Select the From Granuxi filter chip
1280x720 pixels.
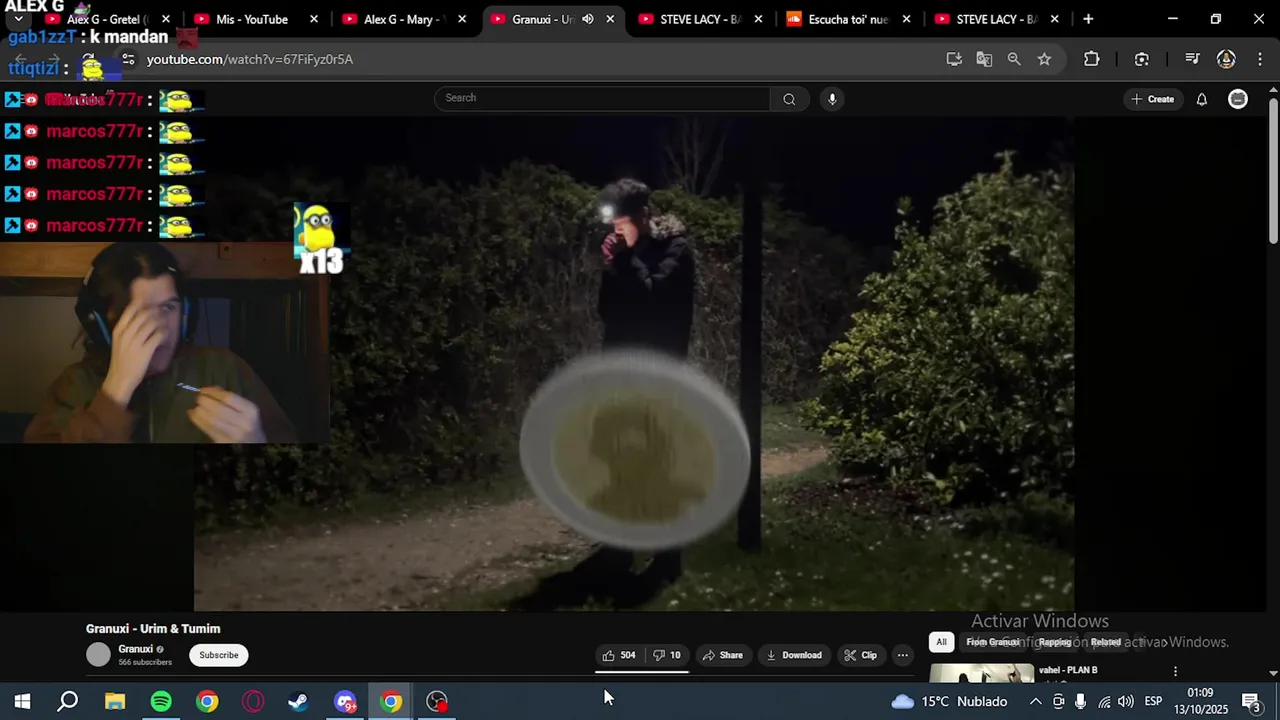(992, 642)
